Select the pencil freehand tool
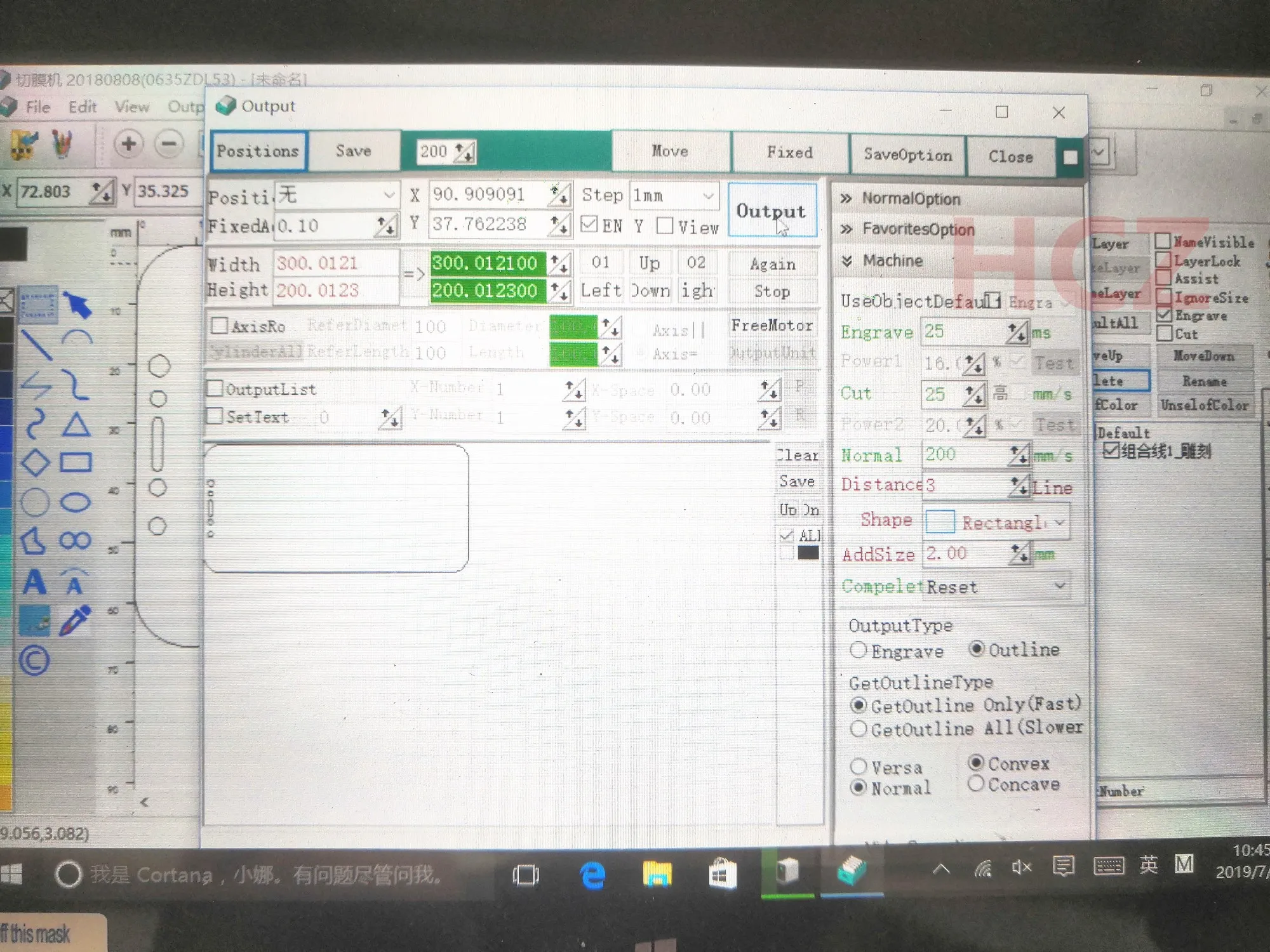 click(75, 620)
